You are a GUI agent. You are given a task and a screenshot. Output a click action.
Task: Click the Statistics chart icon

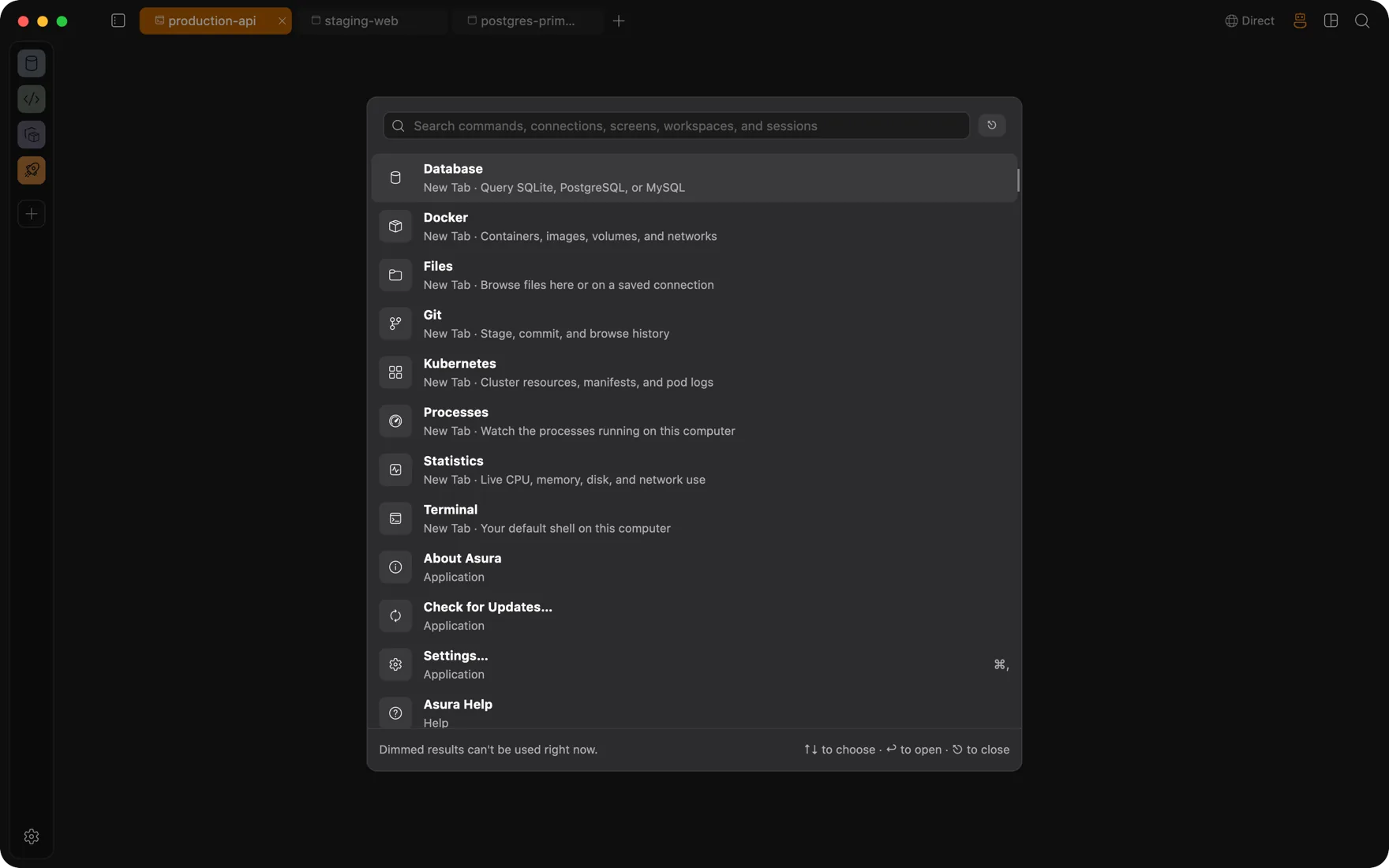pos(395,470)
